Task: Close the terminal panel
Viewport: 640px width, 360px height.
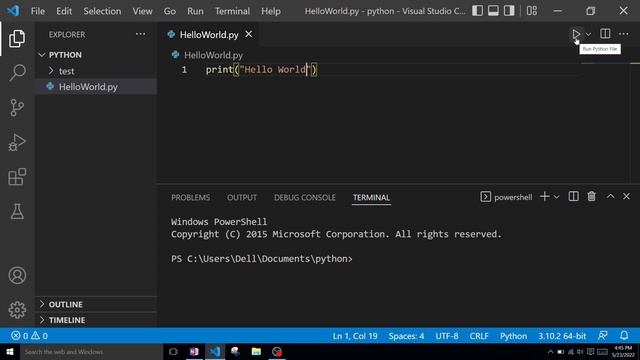Action: click(x=626, y=197)
